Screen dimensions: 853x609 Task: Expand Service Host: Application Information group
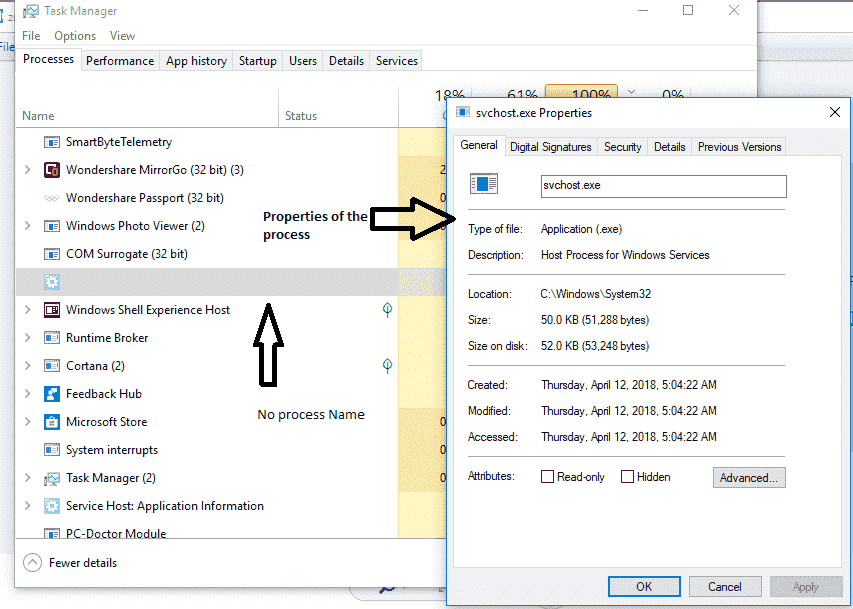[28, 506]
